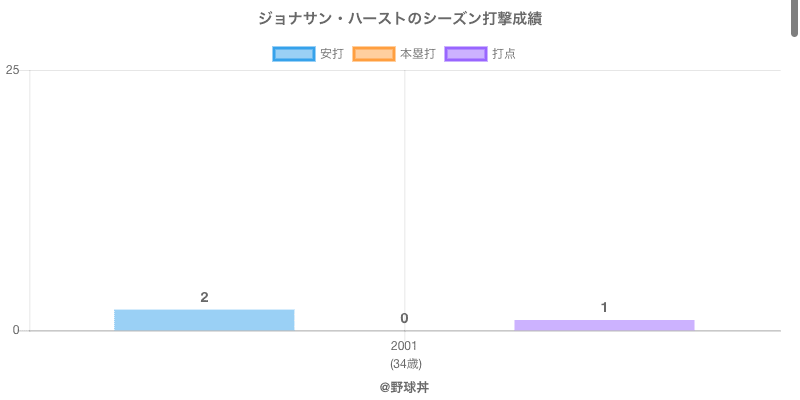800x400 pixels.
Task: Click the y-axis label 0
Action: [15, 330]
